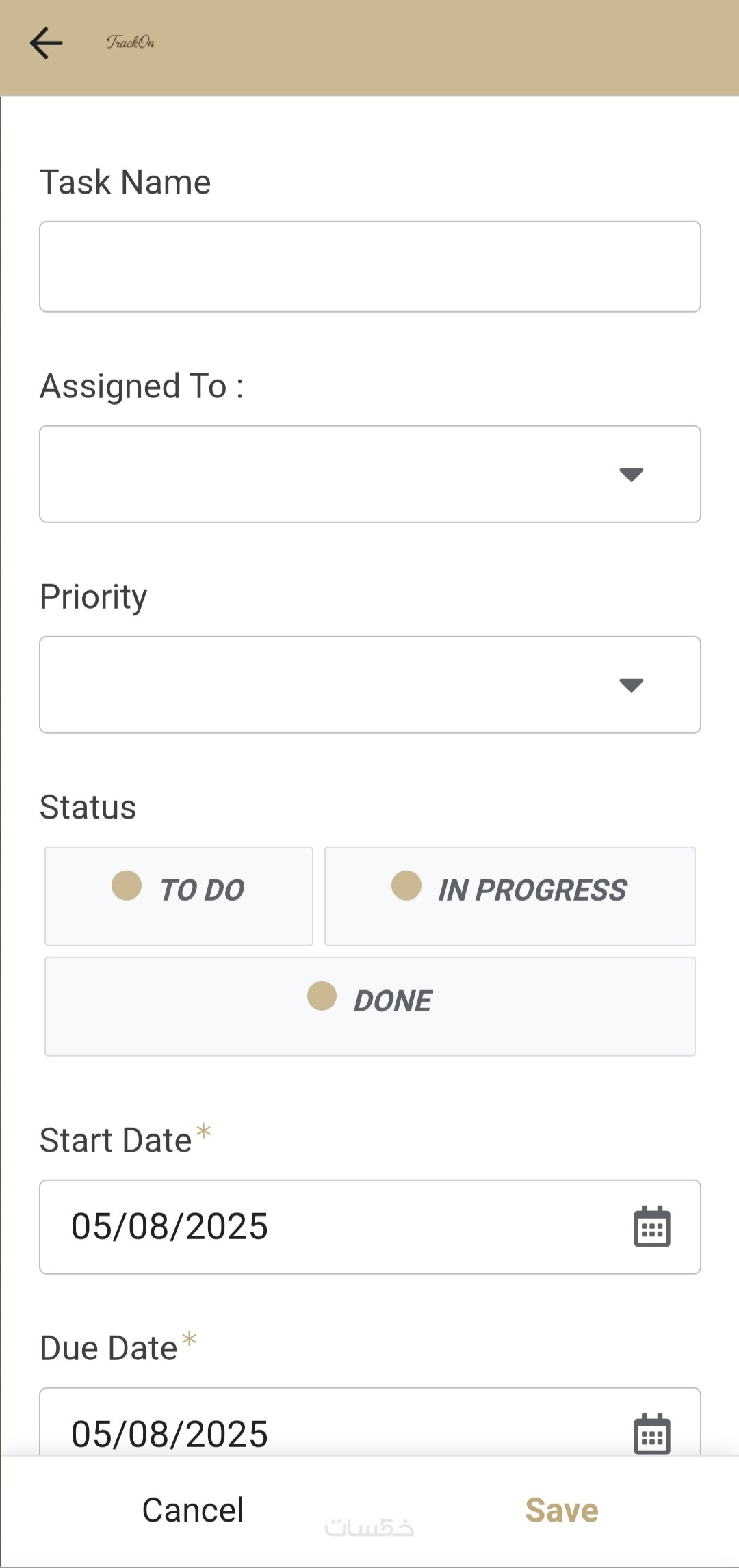
Task: Expand the Assigned To dropdown arrow
Action: [631, 475]
